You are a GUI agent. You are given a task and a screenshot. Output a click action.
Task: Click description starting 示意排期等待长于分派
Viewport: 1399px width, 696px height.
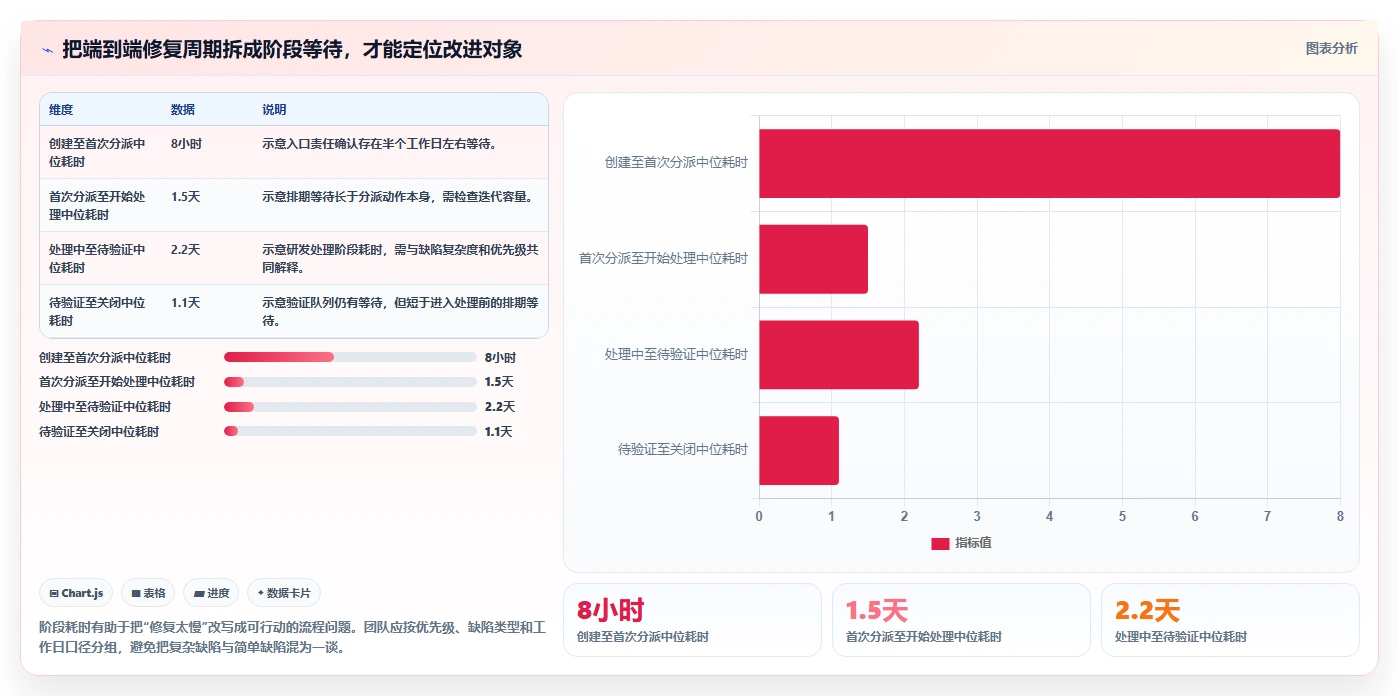(x=398, y=197)
